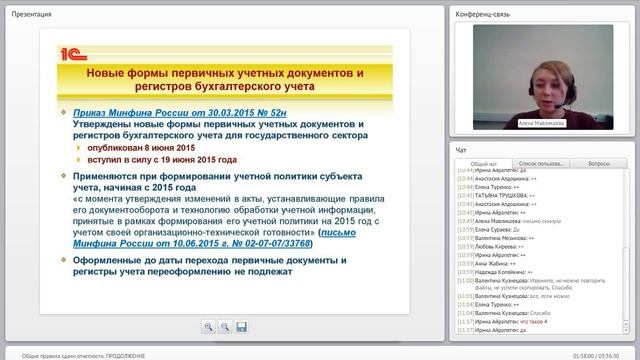Open the Приказ Минфина России № 52н link
This screenshot has height=360, width=640.
[180, 113]
